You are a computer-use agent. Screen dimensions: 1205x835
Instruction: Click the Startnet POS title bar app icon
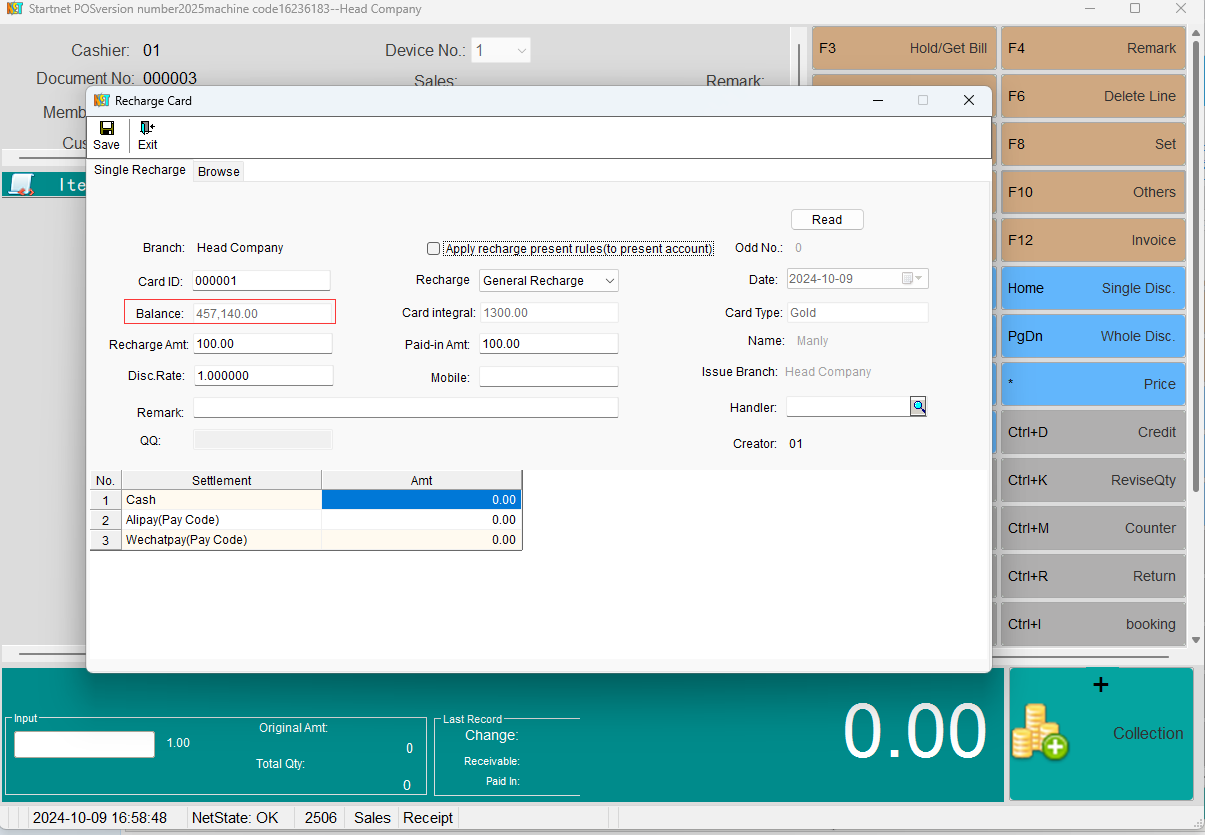coord(15,9)
